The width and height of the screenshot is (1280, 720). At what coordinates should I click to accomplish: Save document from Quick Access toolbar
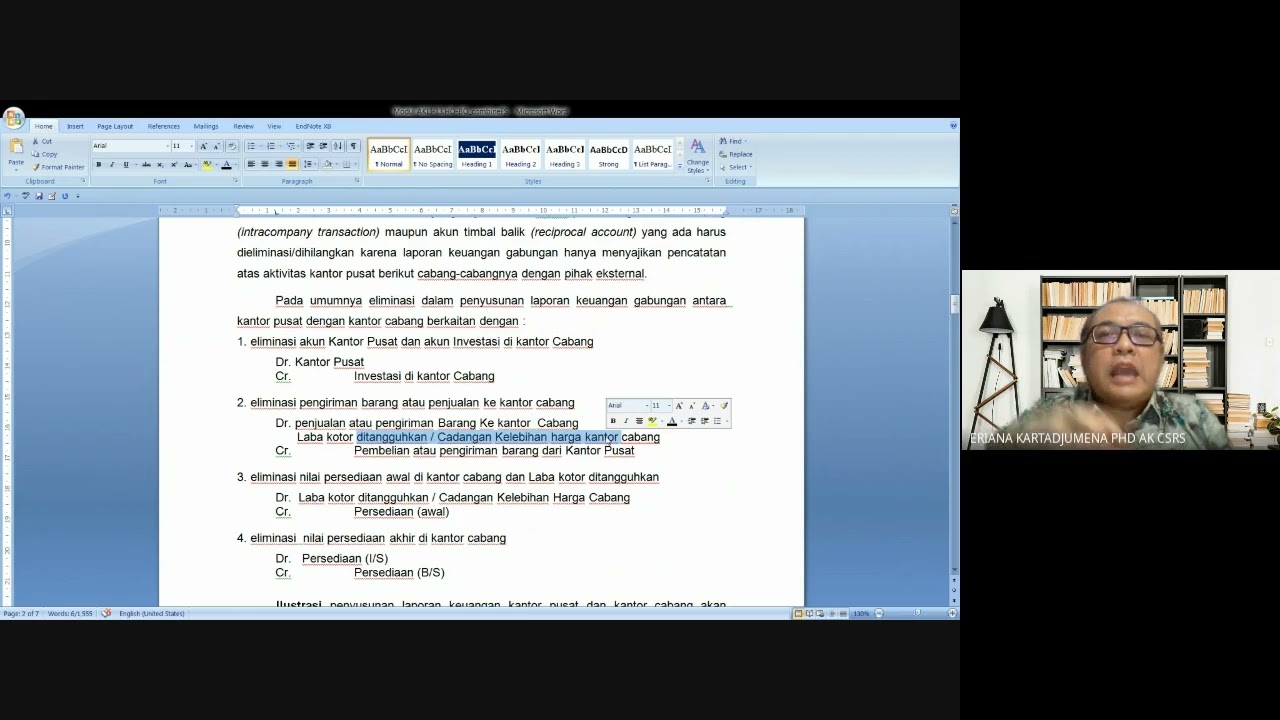tap(39, 196)
